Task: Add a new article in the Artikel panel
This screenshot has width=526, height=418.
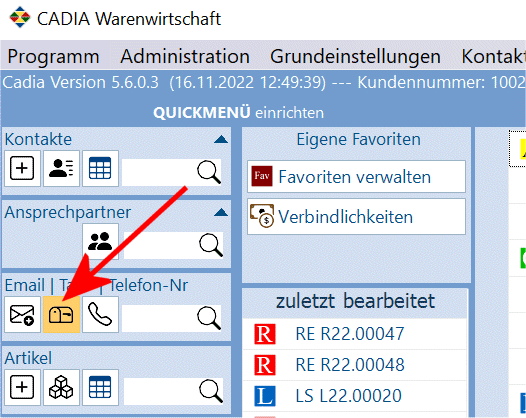Action: (x=22, y=387)
